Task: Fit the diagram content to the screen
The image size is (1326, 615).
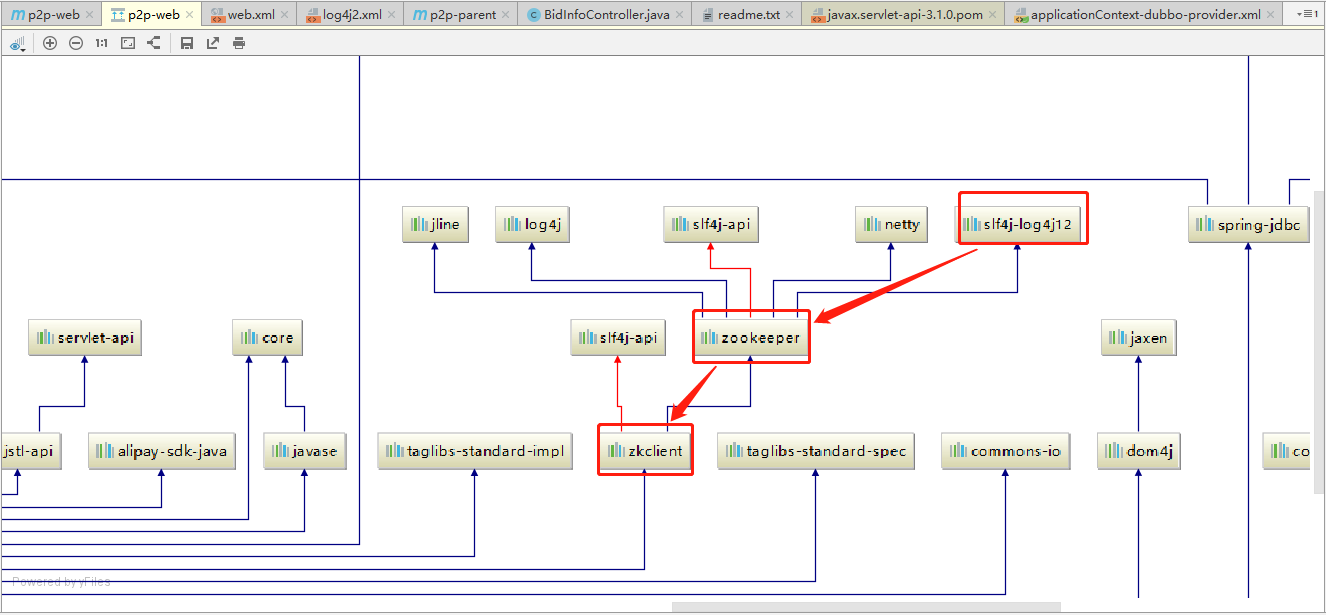Action: coord(128,43)
